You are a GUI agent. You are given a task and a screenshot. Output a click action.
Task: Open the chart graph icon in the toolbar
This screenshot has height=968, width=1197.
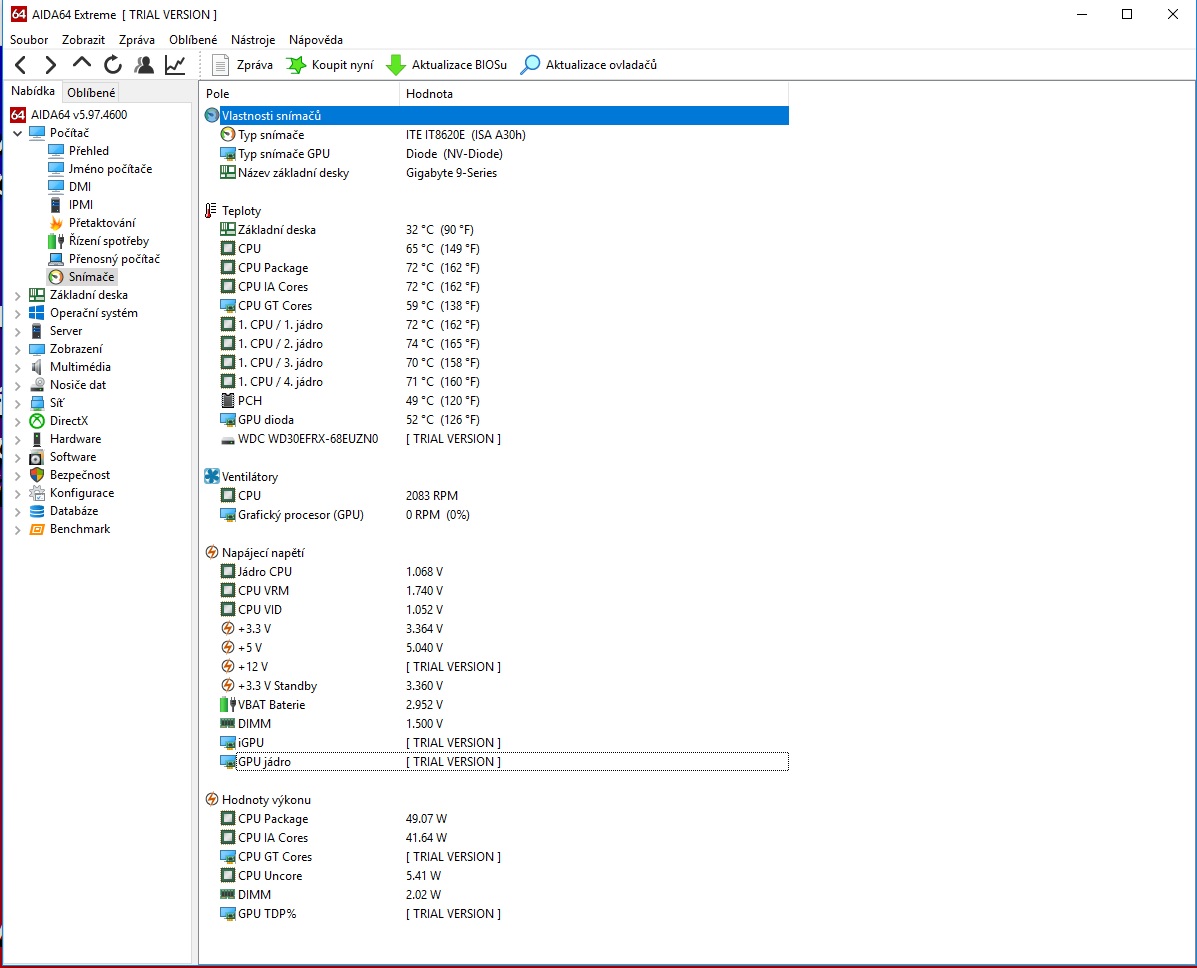coord(176,65)
